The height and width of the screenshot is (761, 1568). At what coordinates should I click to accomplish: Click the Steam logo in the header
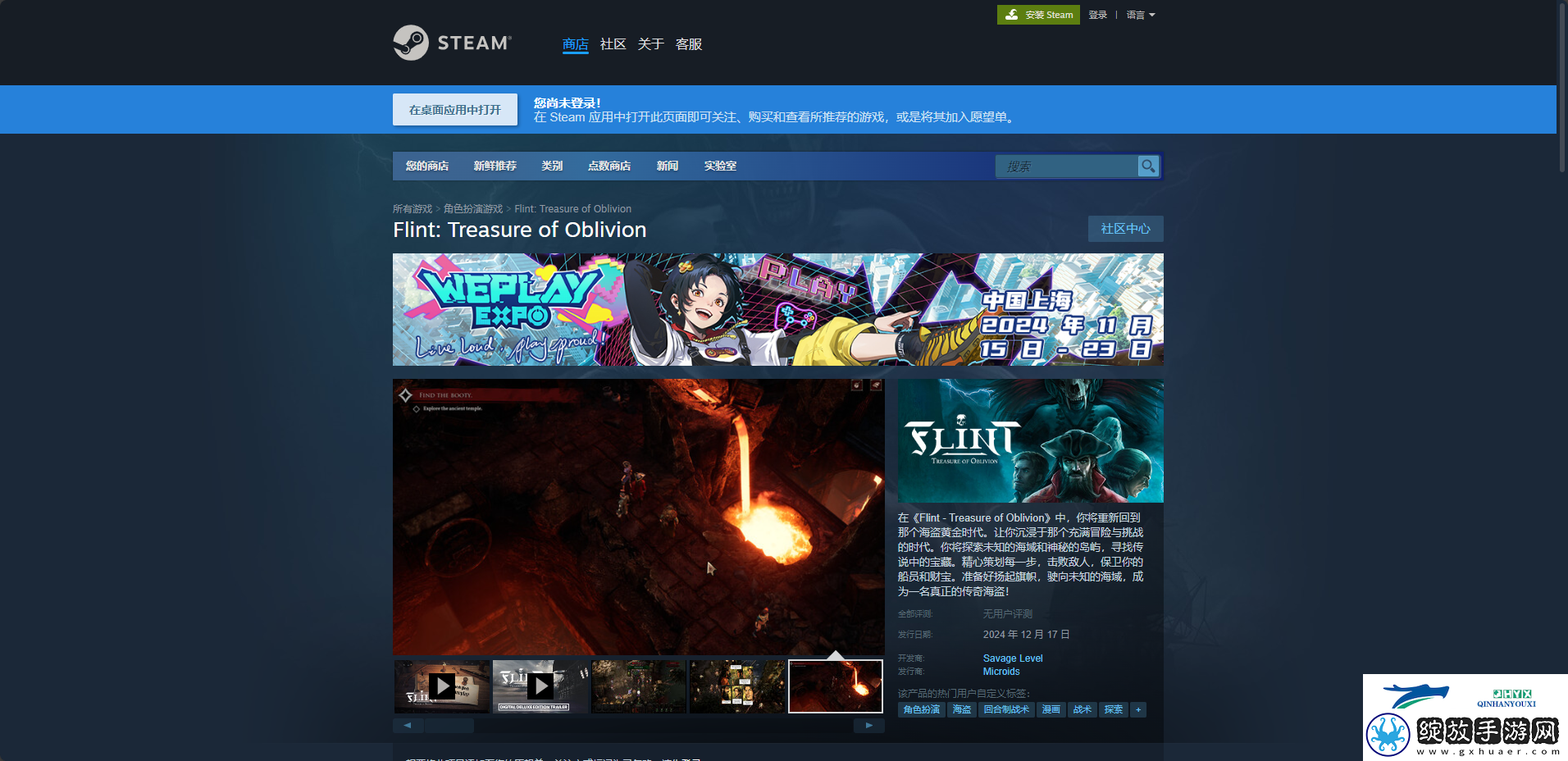(452, 43)
